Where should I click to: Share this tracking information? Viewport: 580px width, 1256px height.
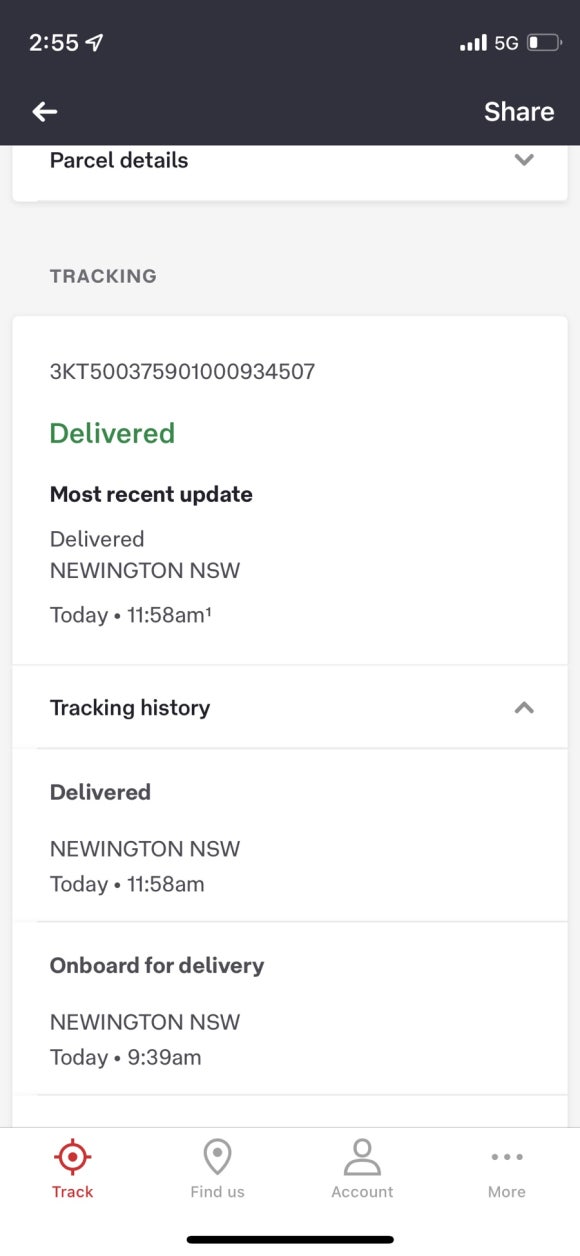pos(519,112)
